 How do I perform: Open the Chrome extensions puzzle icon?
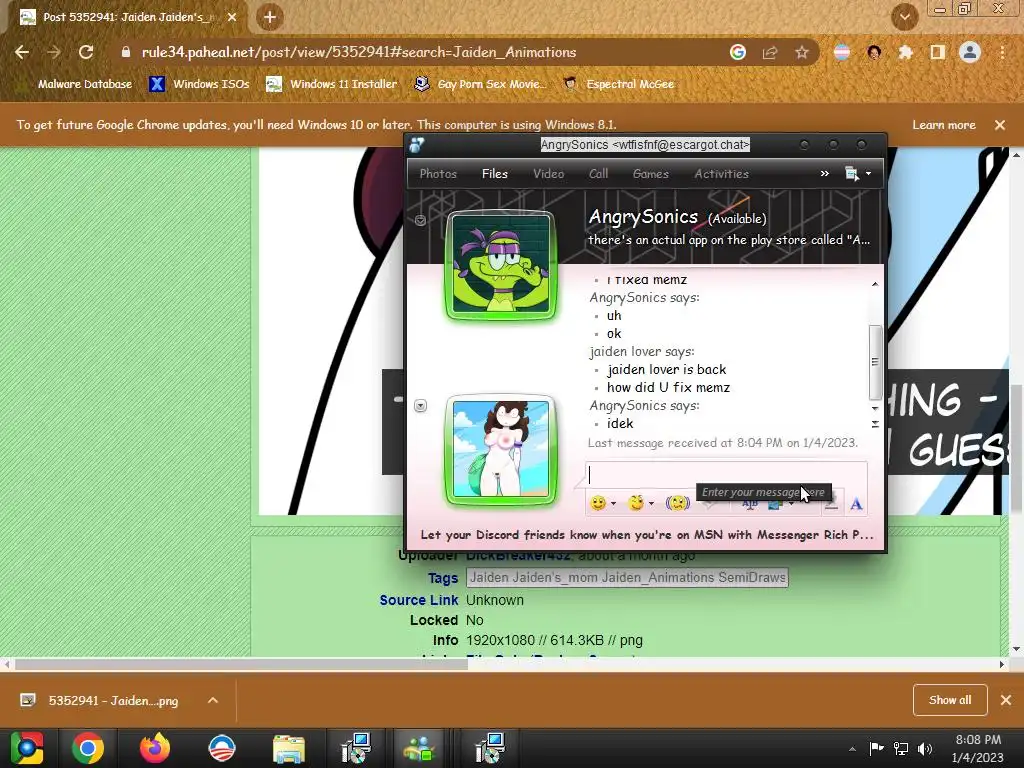tap(905, 52)
